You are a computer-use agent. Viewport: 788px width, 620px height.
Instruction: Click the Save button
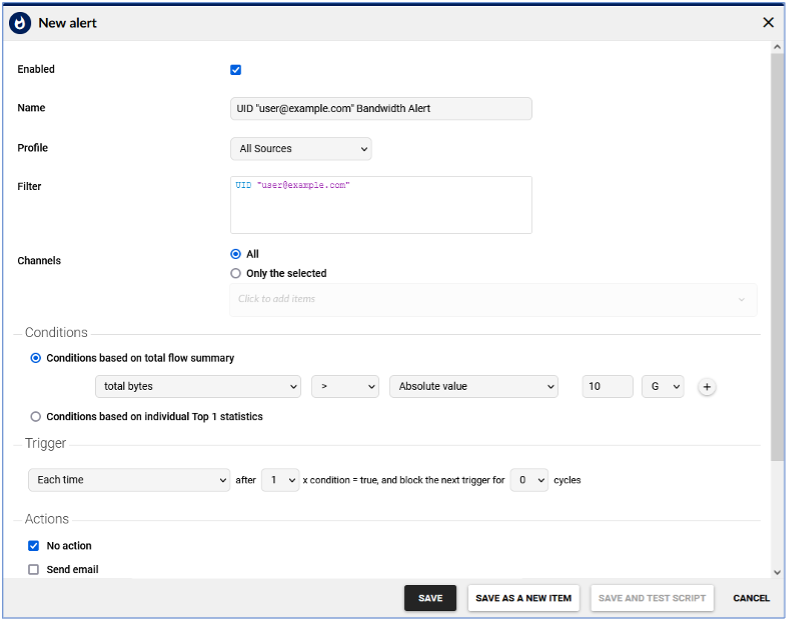pyautogui.click(x=430, y=598)
